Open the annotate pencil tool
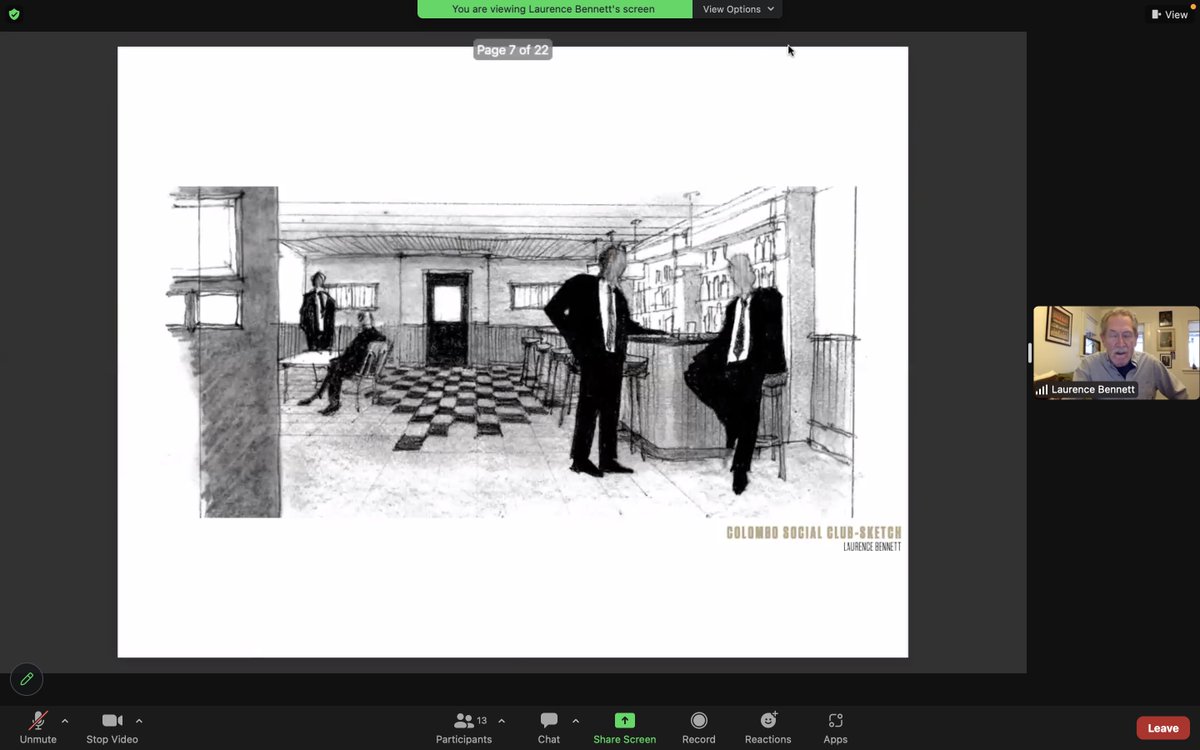 (x=27, y=679)
